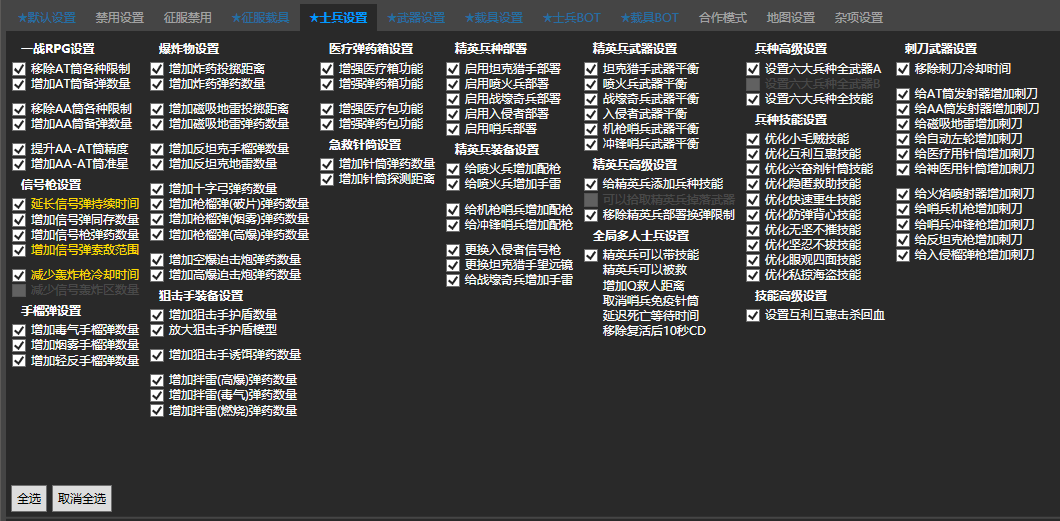Uncheck 精英兵可以带技能 option
The height and width of the screenshot is (521, 1060).
point(592,255)
